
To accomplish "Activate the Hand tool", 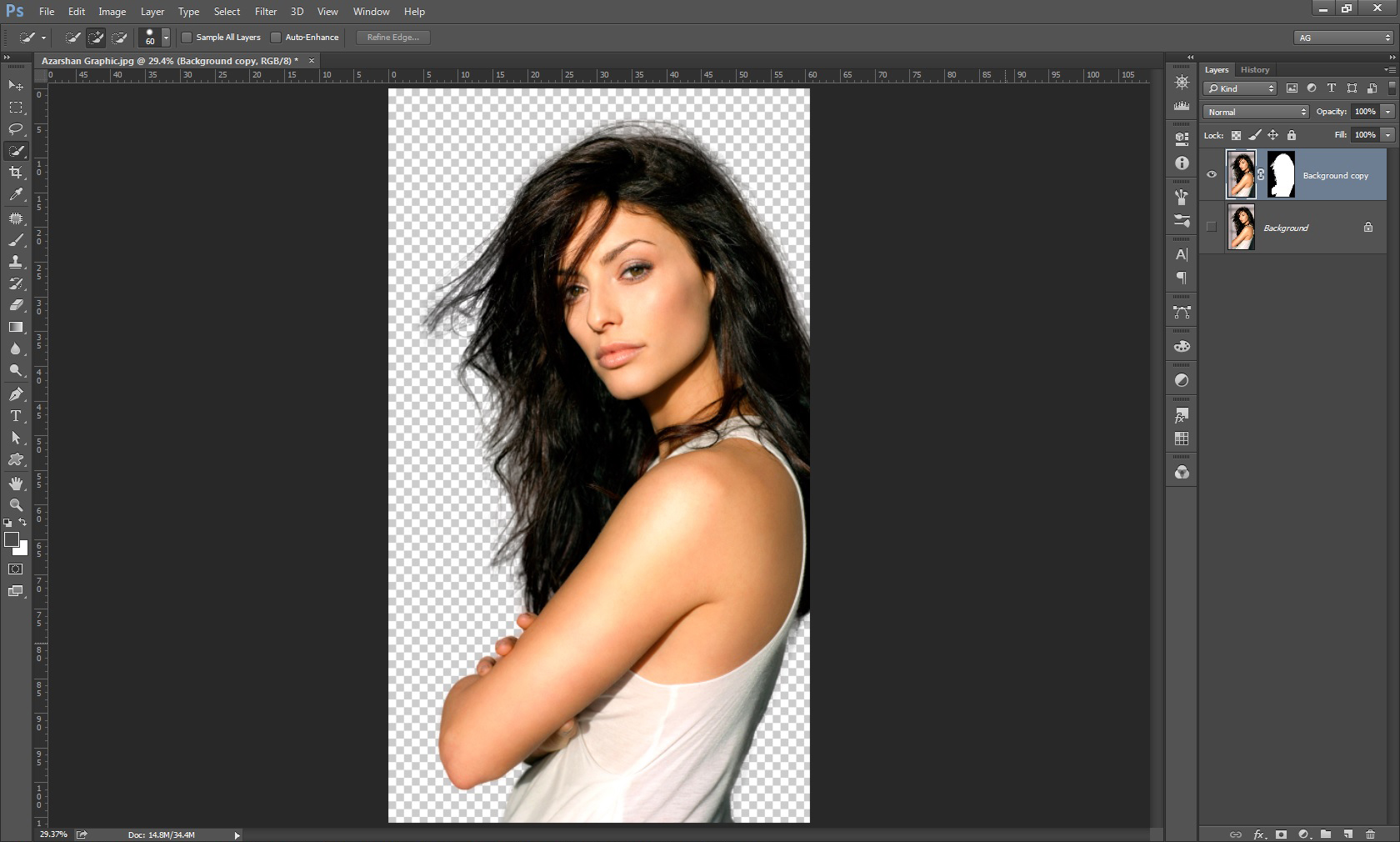I will [16, 484].
